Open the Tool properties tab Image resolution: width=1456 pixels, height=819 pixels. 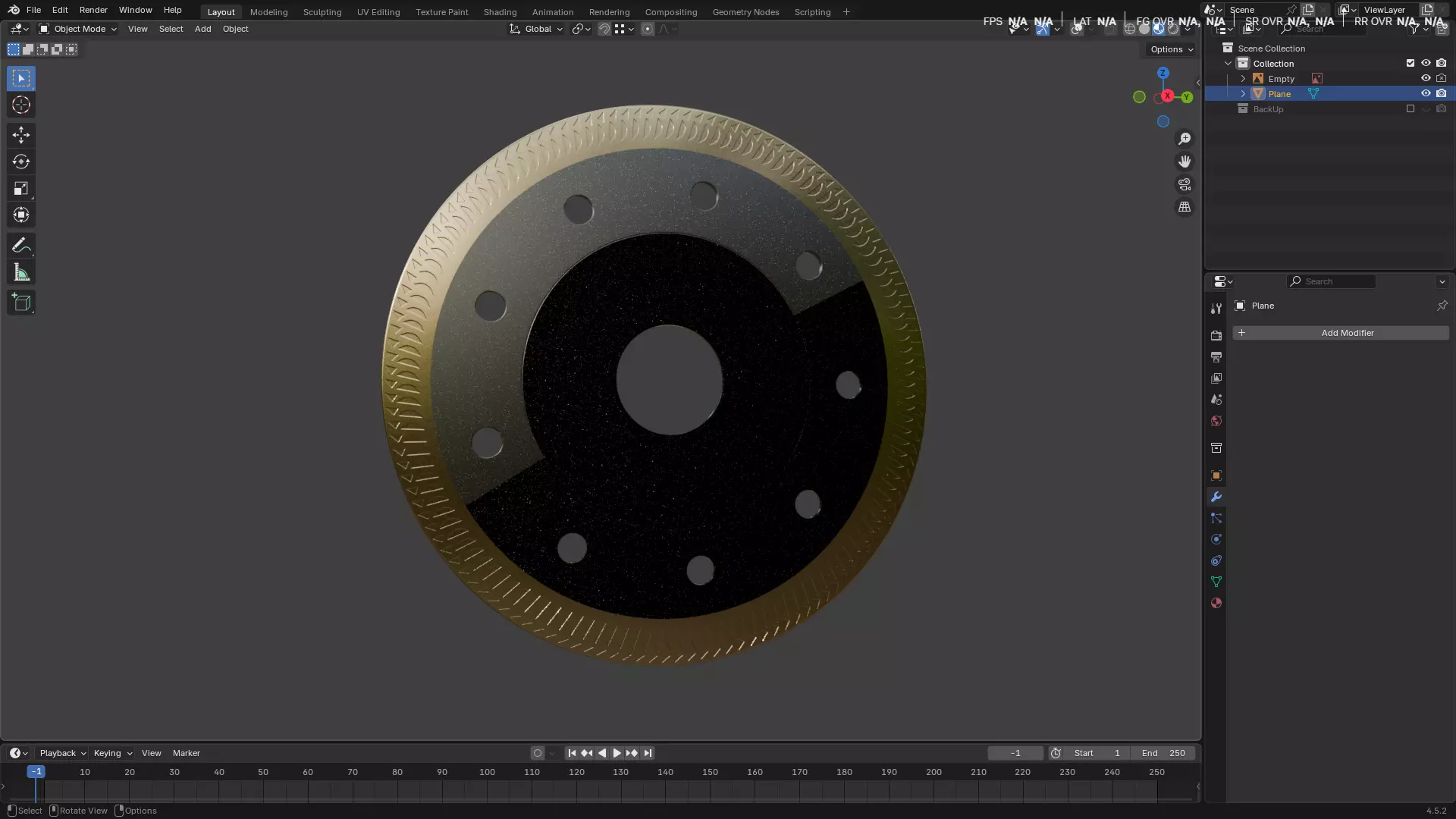coord(1216,309)
